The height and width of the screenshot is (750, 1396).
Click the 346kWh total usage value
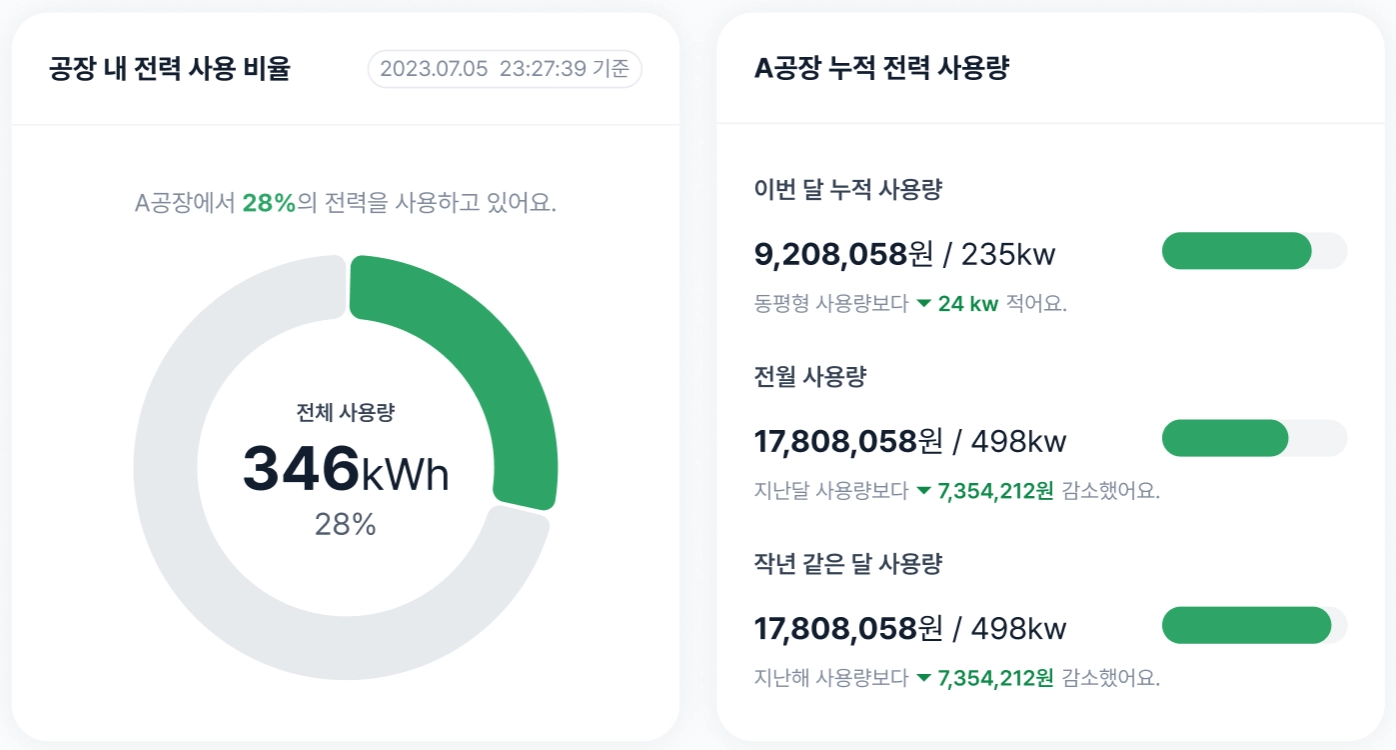pos(346,468)
